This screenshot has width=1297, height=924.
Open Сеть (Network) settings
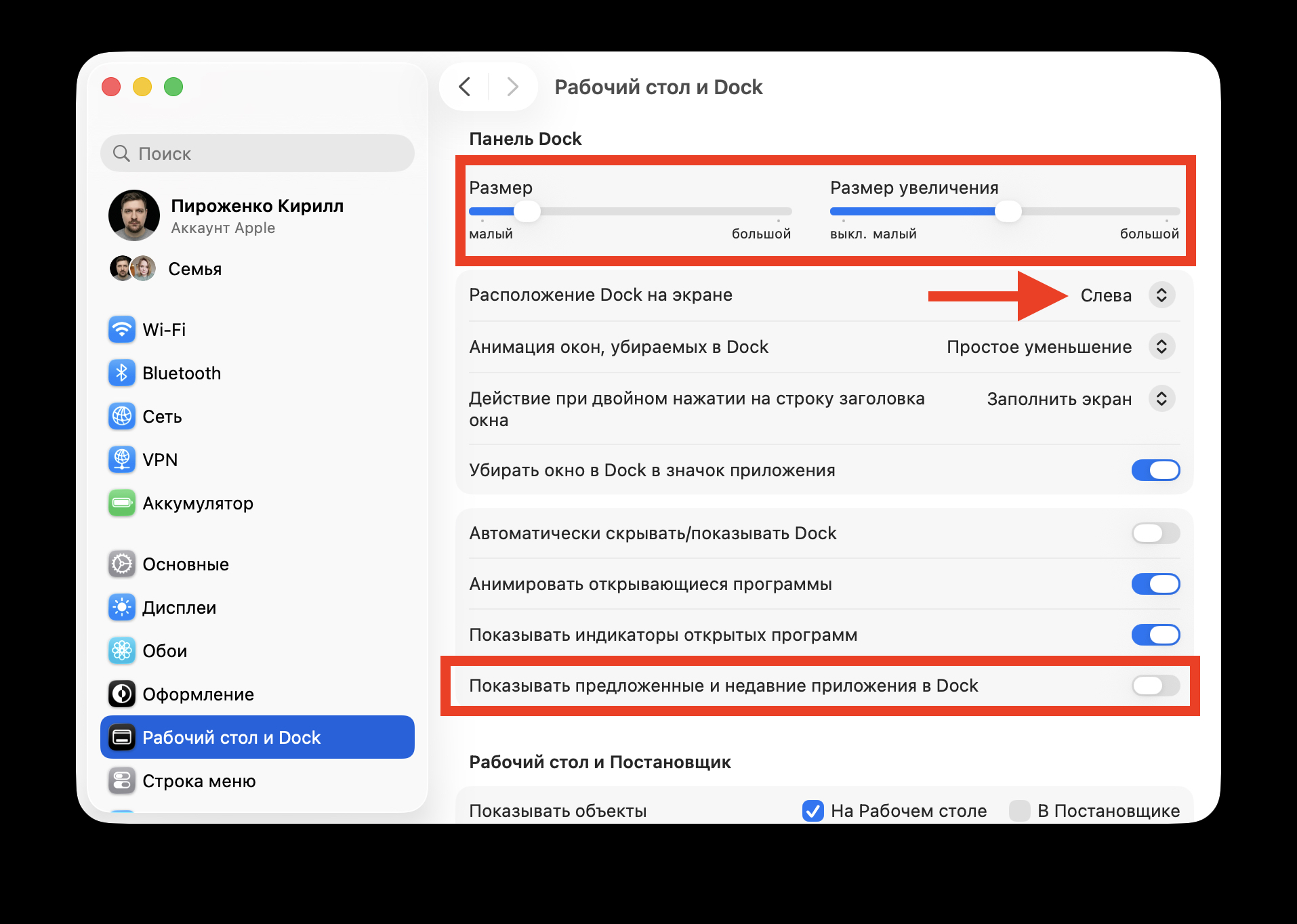[162, 417]
